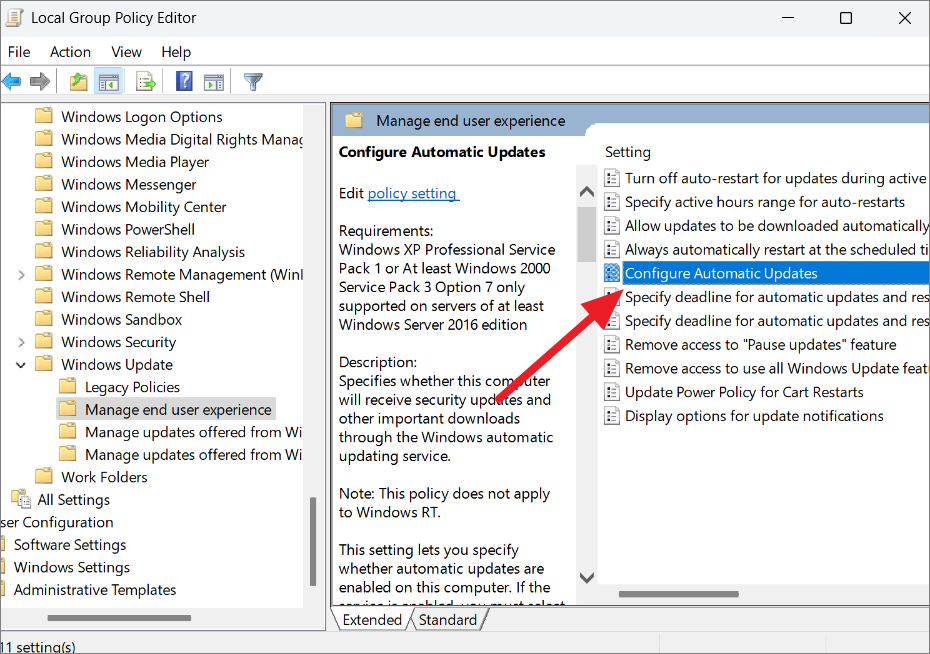Open the Action menu

[x=70, y=52]
